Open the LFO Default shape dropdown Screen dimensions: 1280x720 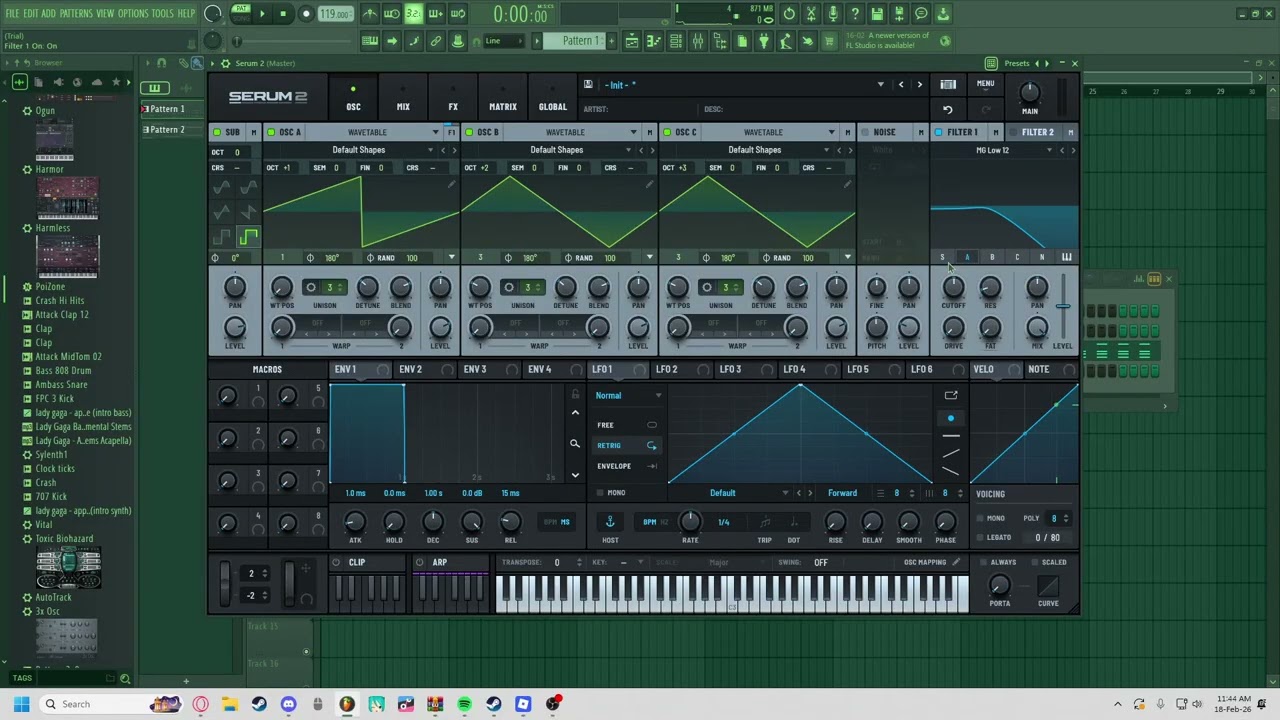733,493
